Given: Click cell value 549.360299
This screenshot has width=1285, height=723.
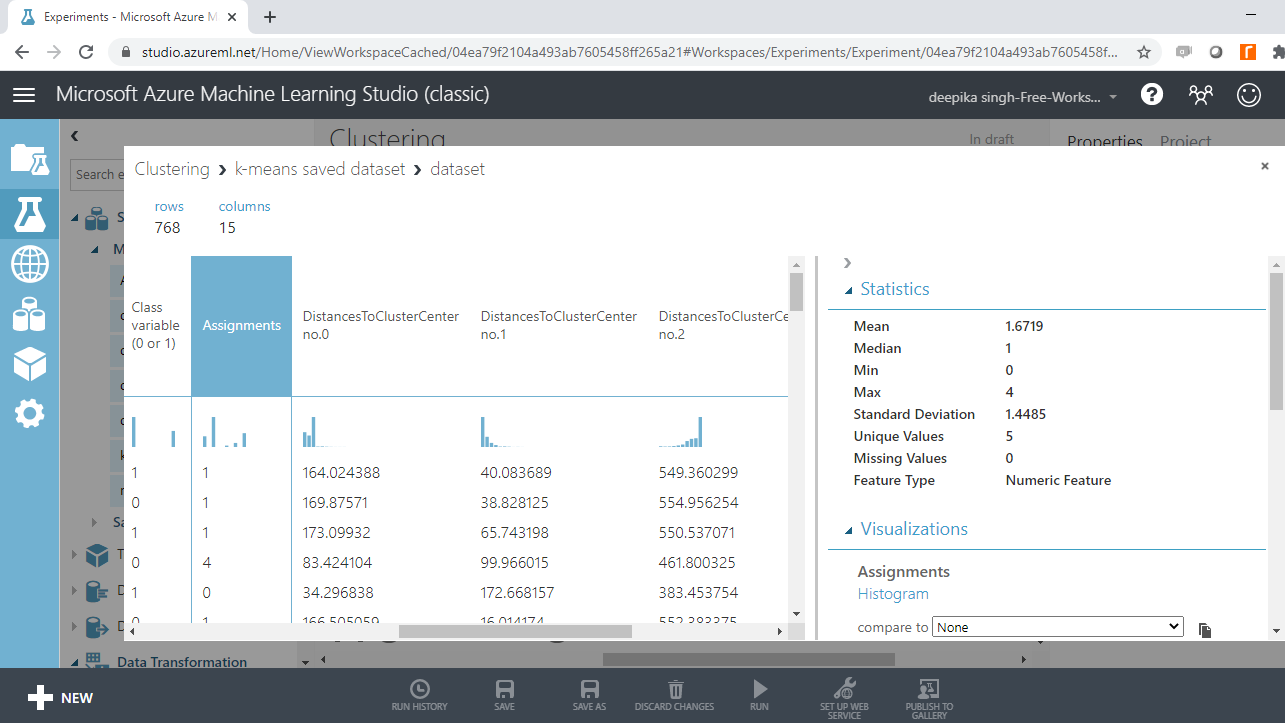Looking at the screenshot, I should pyautogui.click(x=699, y=472).
